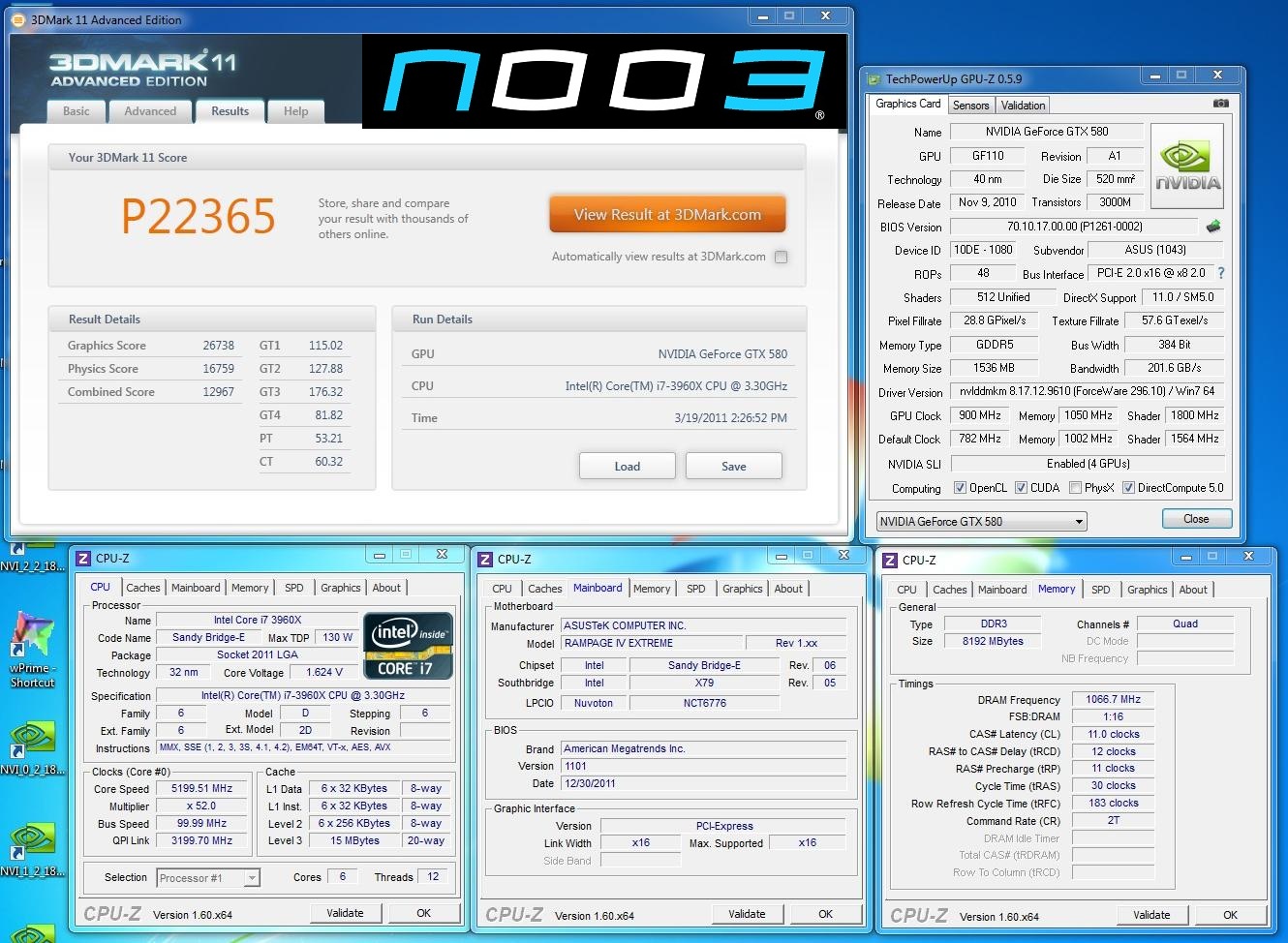Screen dimensions: 1288x943
Task: Click View Result at 3DMark.com button
Action: tap(667, 215)
